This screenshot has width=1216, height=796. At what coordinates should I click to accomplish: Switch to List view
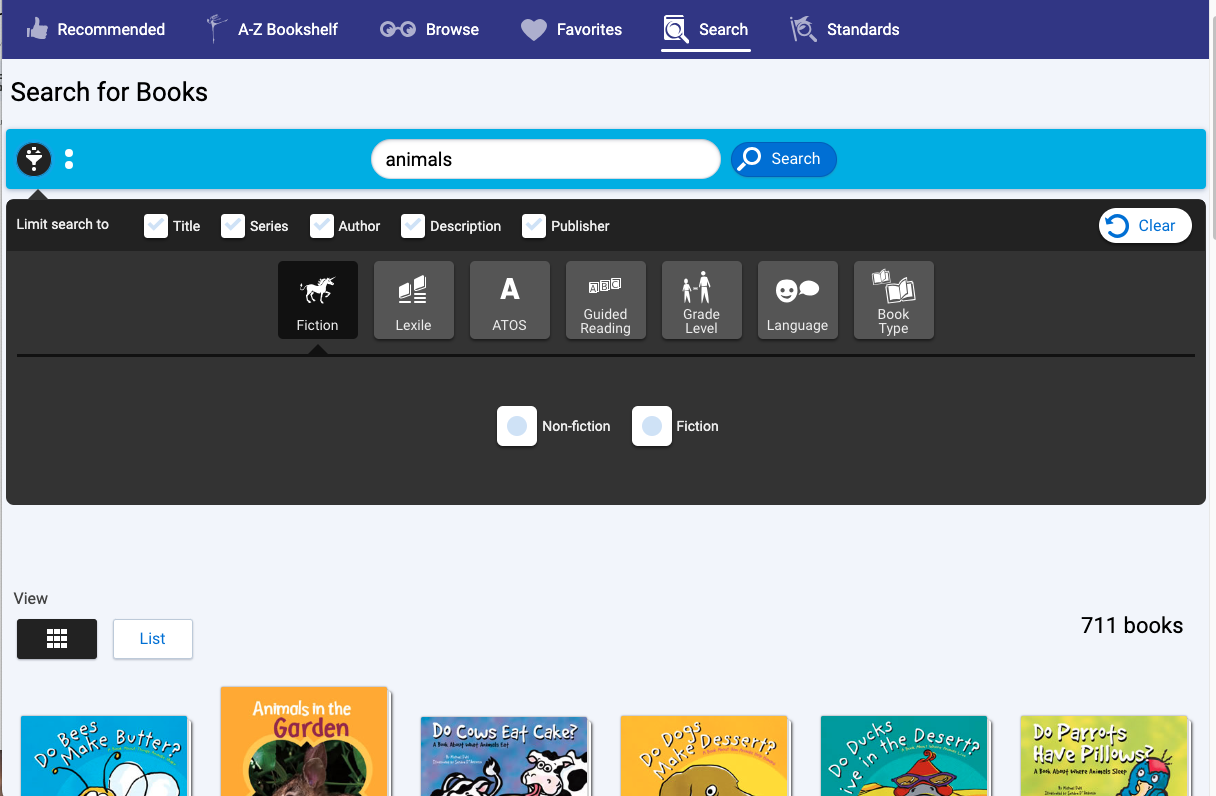pyautogui.click(x=153, y=639)
